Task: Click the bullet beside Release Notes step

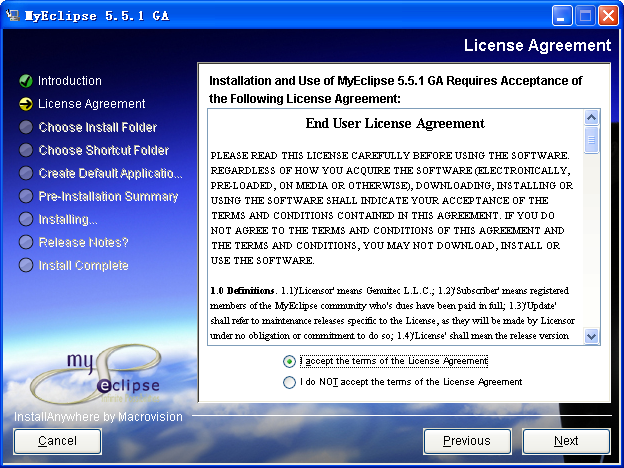Action: click(x=26, y=242)
